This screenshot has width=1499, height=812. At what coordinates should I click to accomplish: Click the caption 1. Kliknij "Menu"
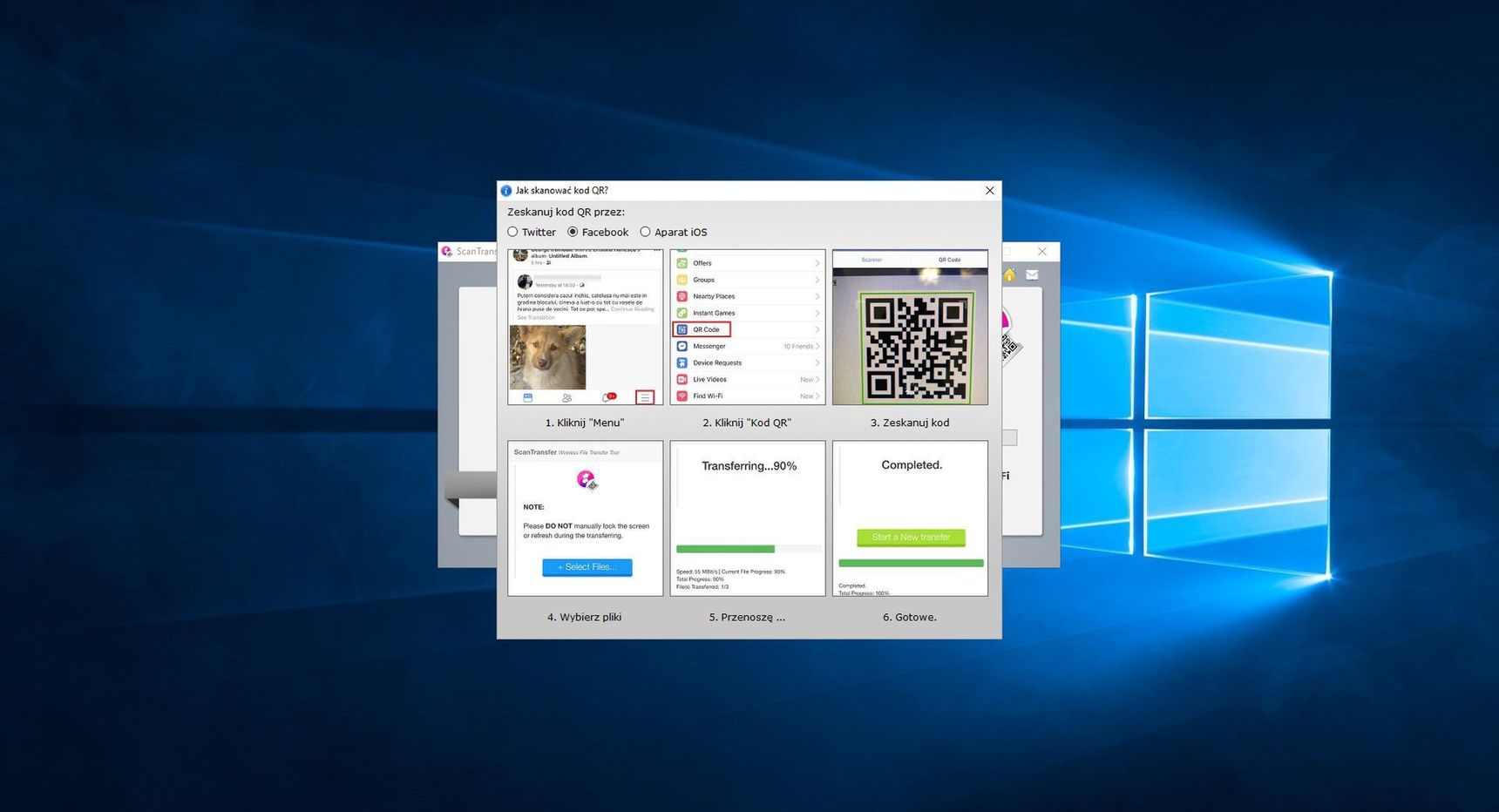[x=585, y=423]
